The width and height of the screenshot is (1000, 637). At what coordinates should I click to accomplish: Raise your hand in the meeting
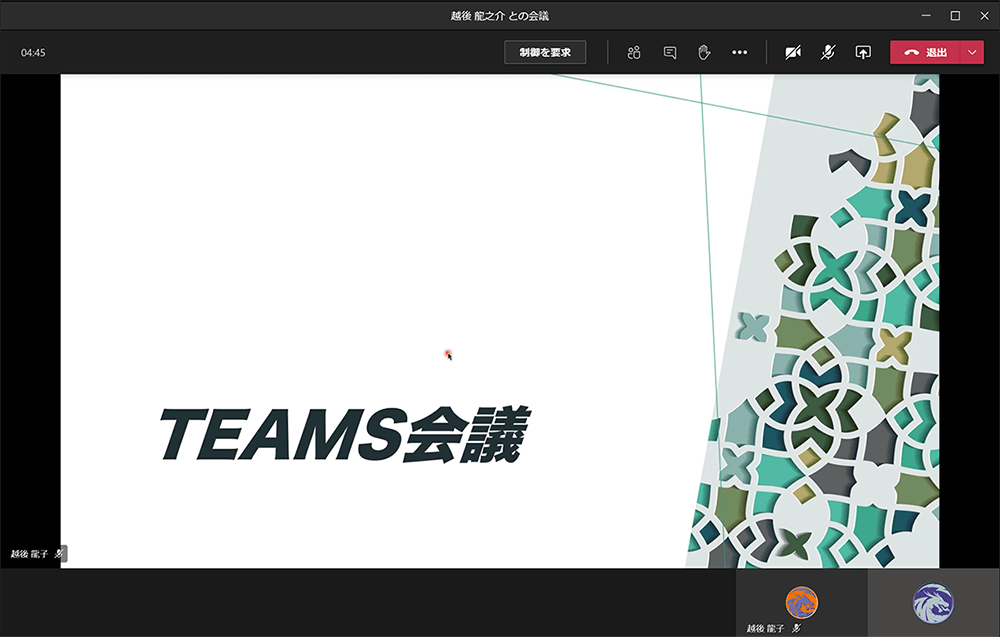pos(703,51)
